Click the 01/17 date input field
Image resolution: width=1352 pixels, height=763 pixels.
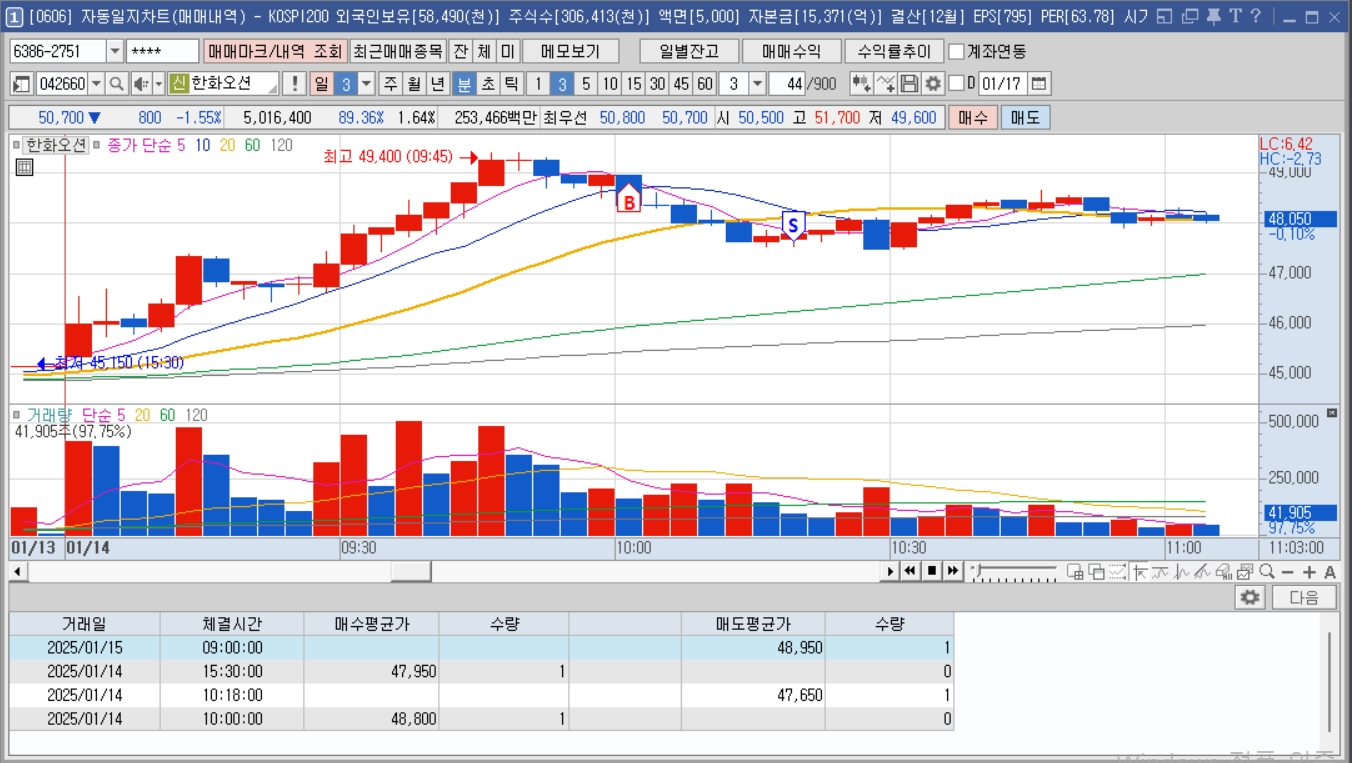(1001, 84)
